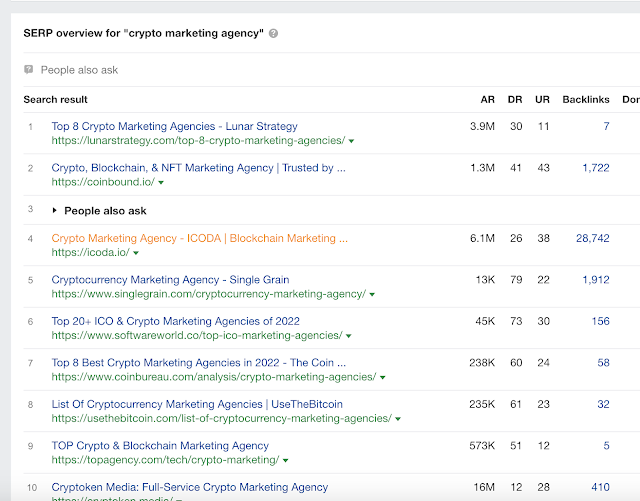Click the People also ask label under title
Viewport: 640px width, 501px height.
coord(79,70)
